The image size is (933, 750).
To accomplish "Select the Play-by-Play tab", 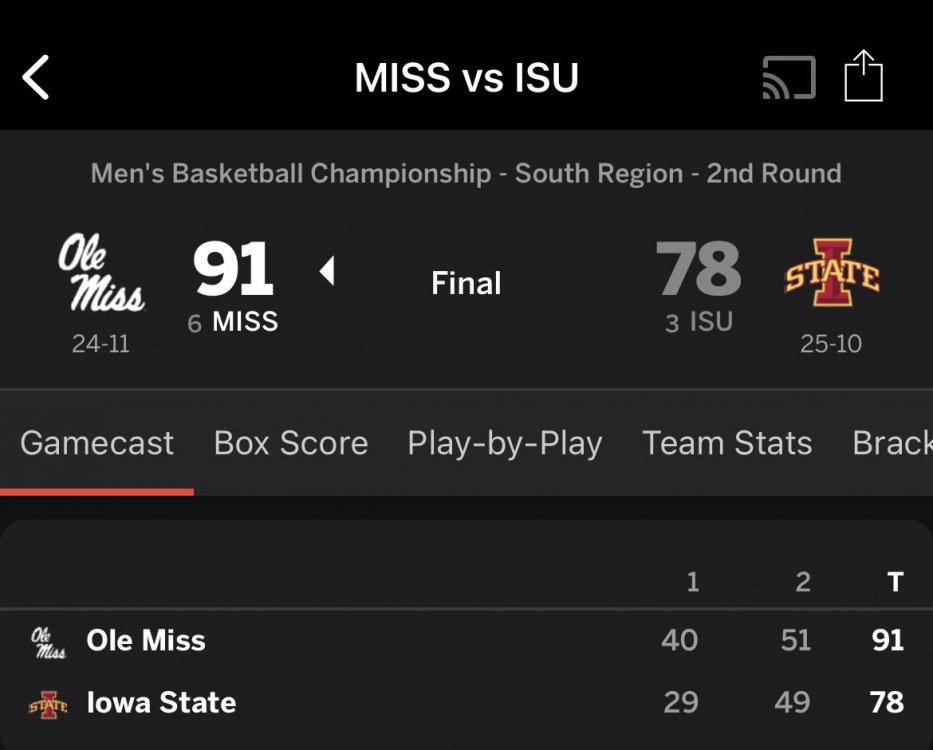I will pyautogui.click(x=505, y=443).
